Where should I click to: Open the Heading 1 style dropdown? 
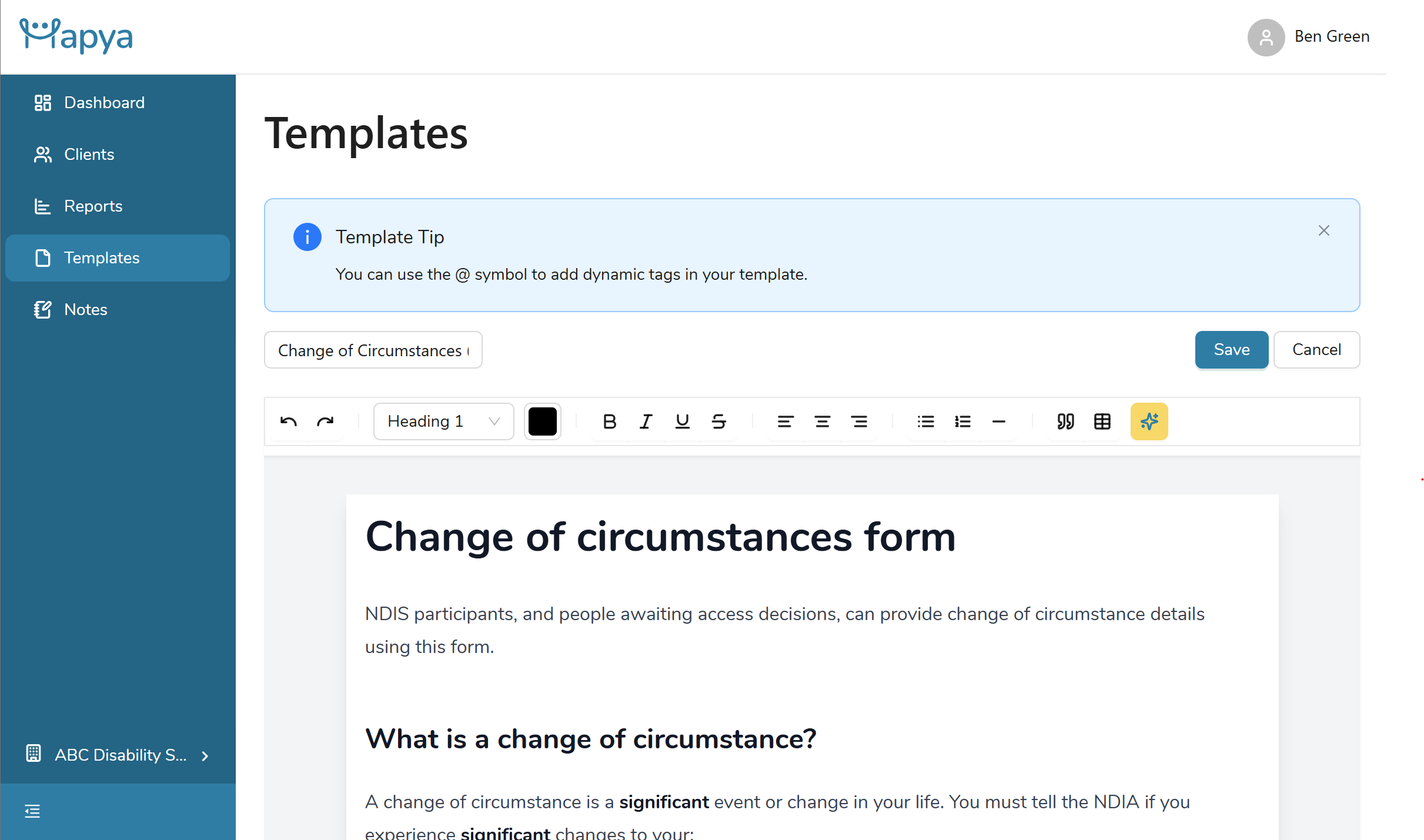pos(443,421)
